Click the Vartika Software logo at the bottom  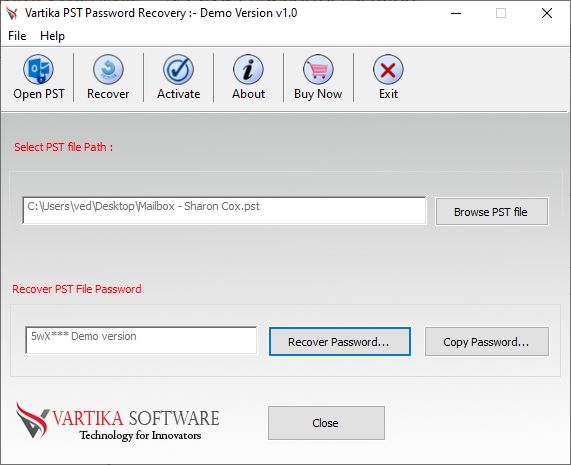click(x=118, y=421)
